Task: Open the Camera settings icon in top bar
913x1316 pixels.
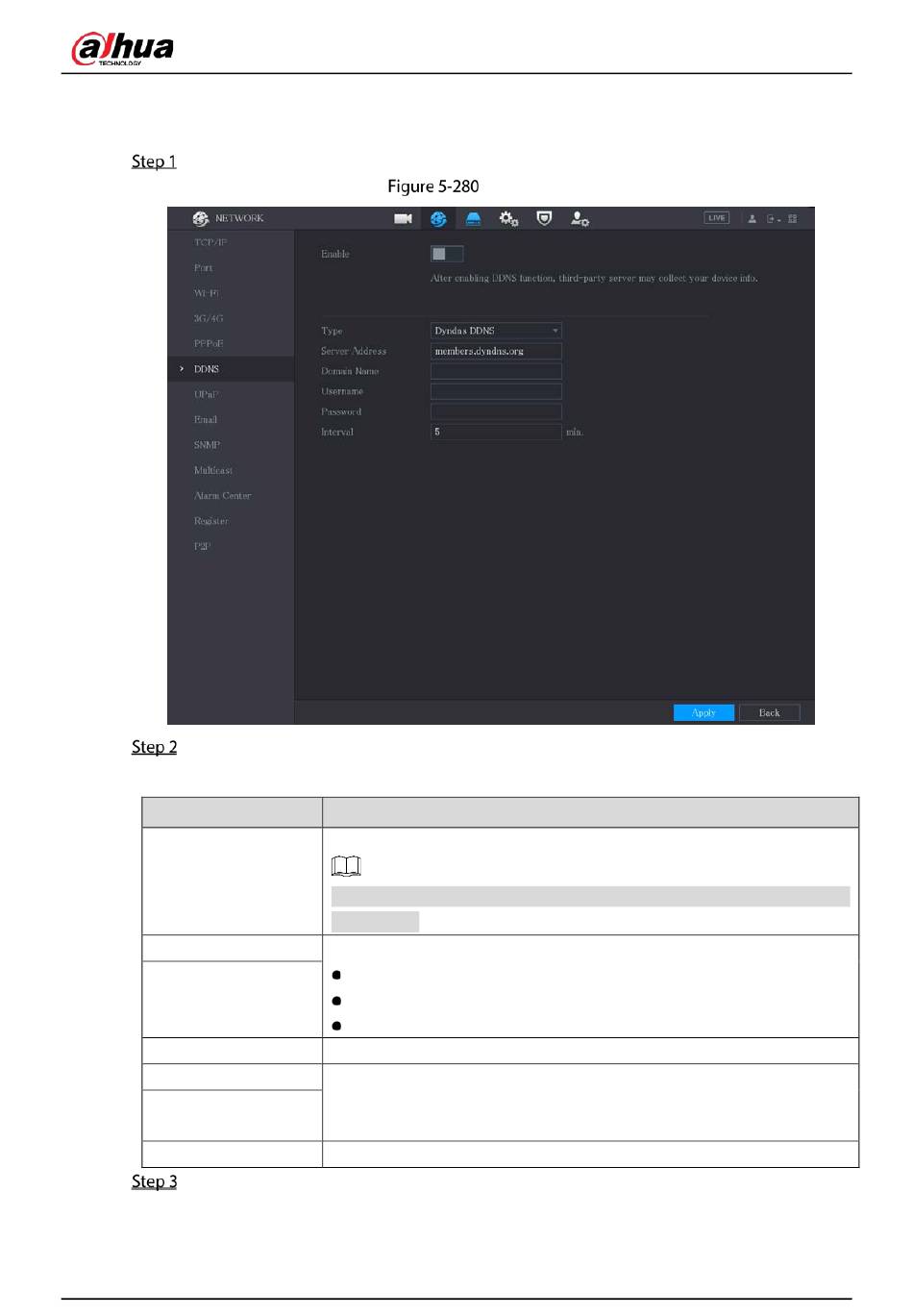Action: tap(403, 219)
